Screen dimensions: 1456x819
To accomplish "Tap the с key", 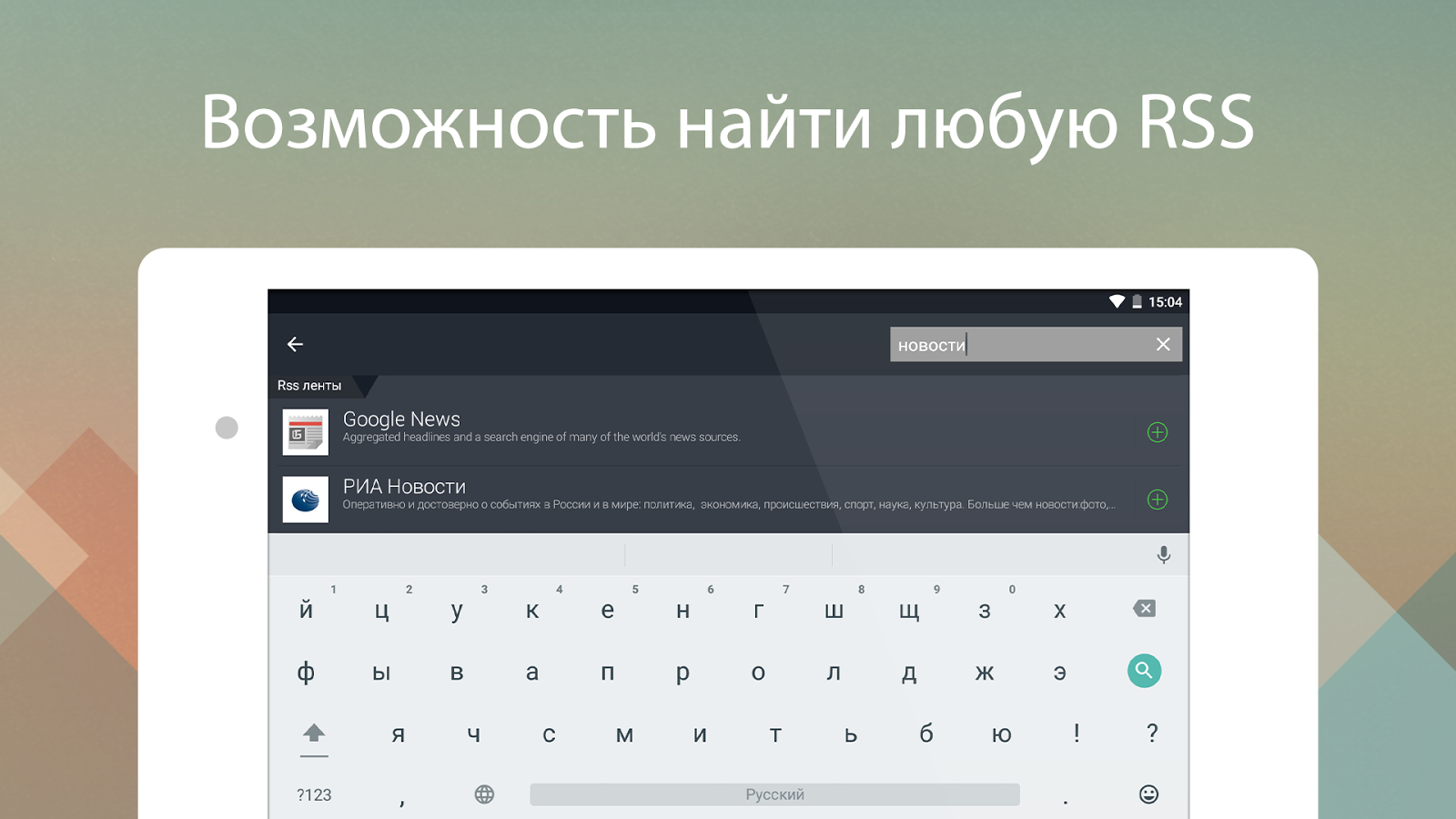I will pos(549,734).
